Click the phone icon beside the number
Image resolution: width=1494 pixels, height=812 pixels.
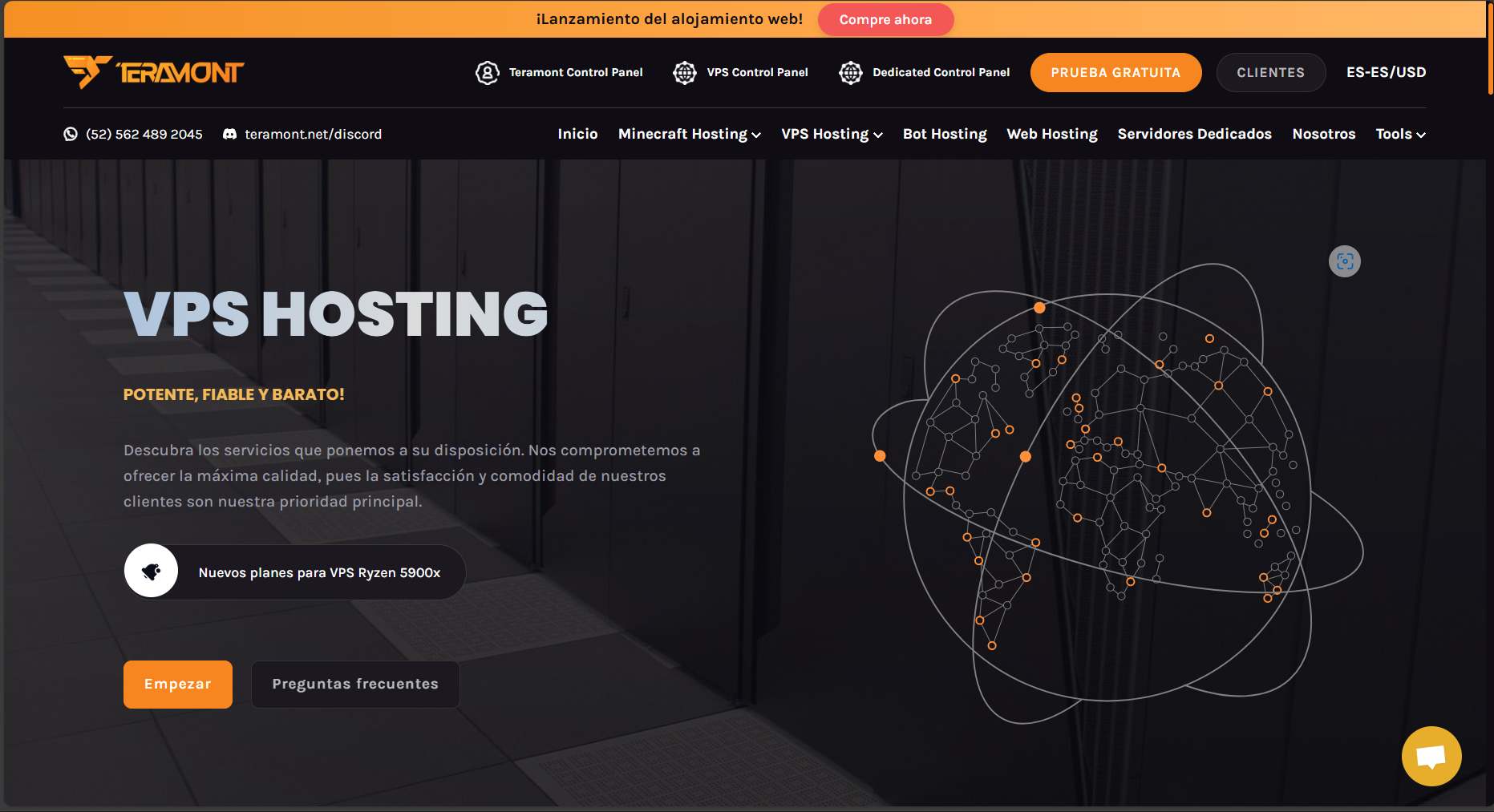(x=71, y=134)
